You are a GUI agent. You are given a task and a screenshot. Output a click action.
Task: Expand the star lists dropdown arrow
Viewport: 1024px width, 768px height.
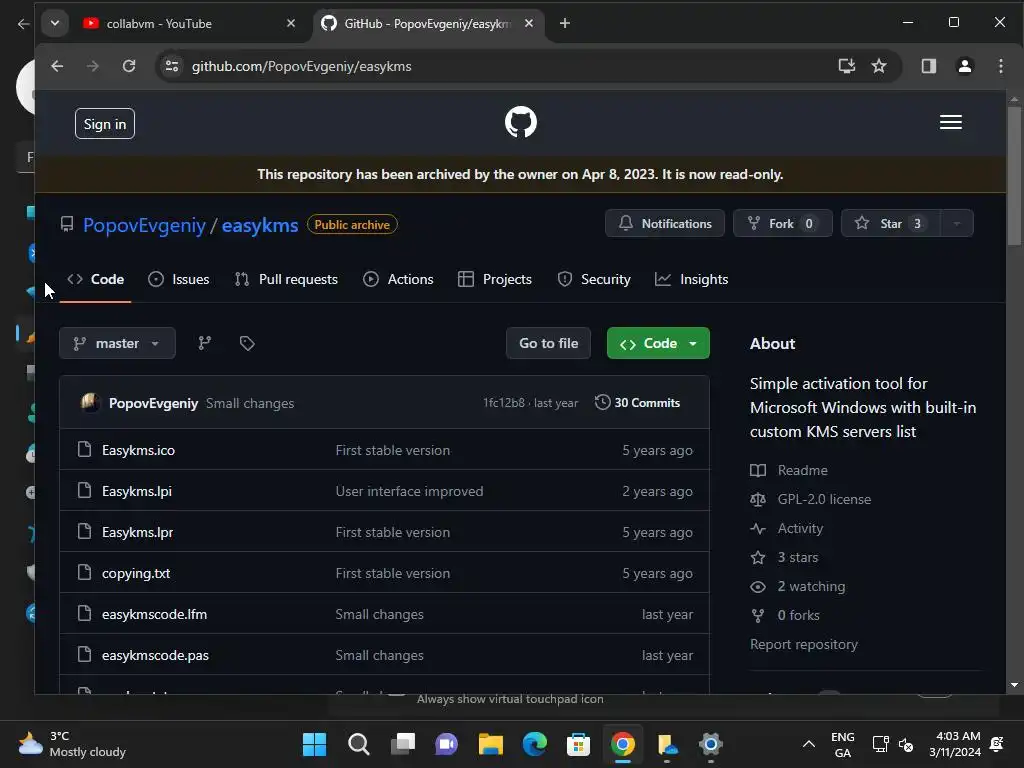coord(957,223)
